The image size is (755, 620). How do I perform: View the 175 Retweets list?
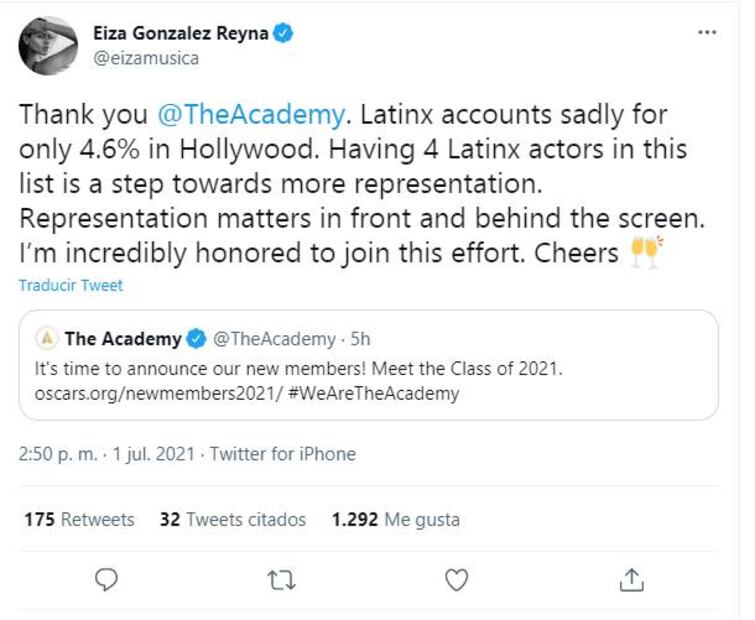[x=78, y=520]
